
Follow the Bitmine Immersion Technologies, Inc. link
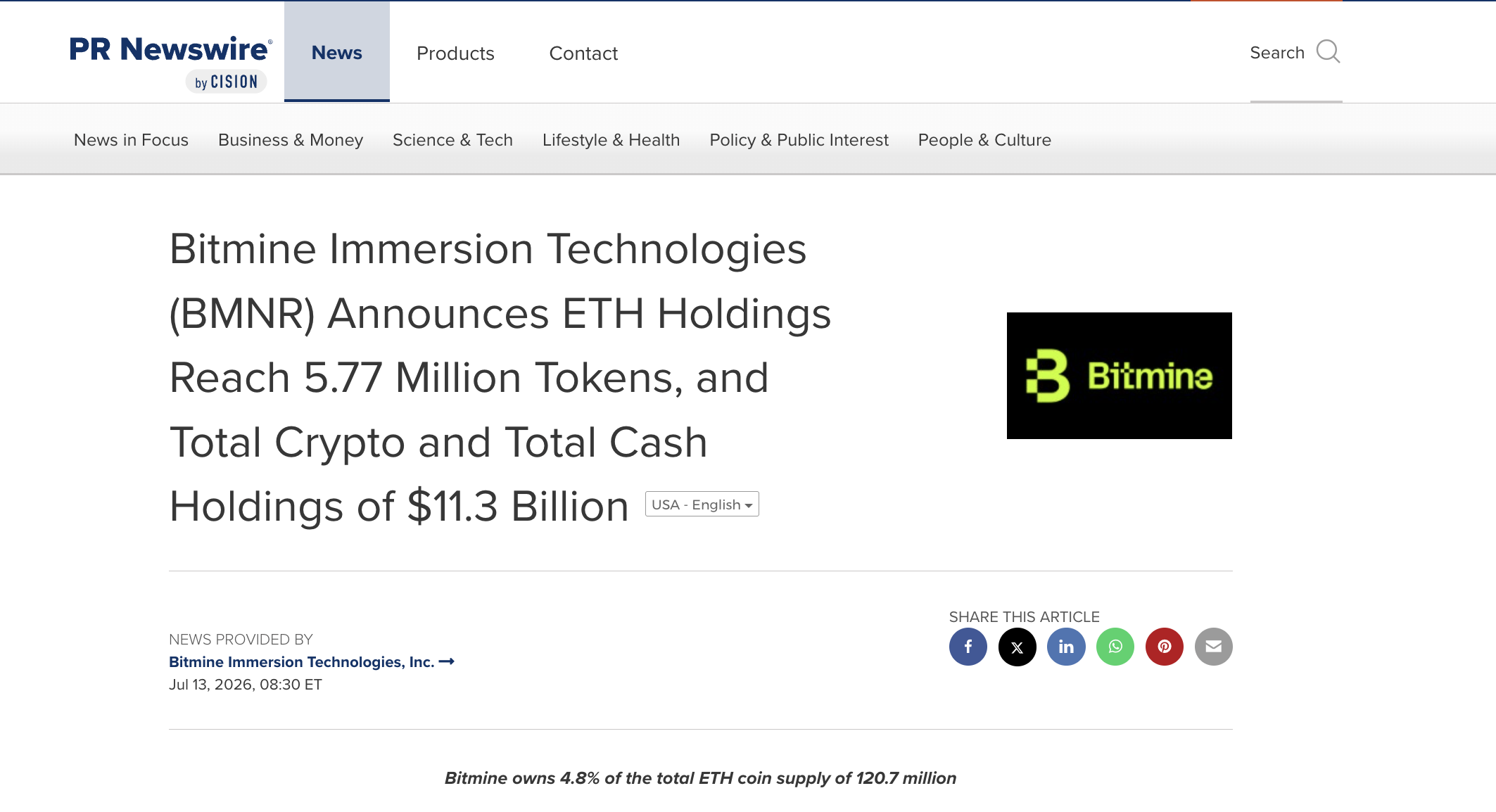(x=312, y=662)
